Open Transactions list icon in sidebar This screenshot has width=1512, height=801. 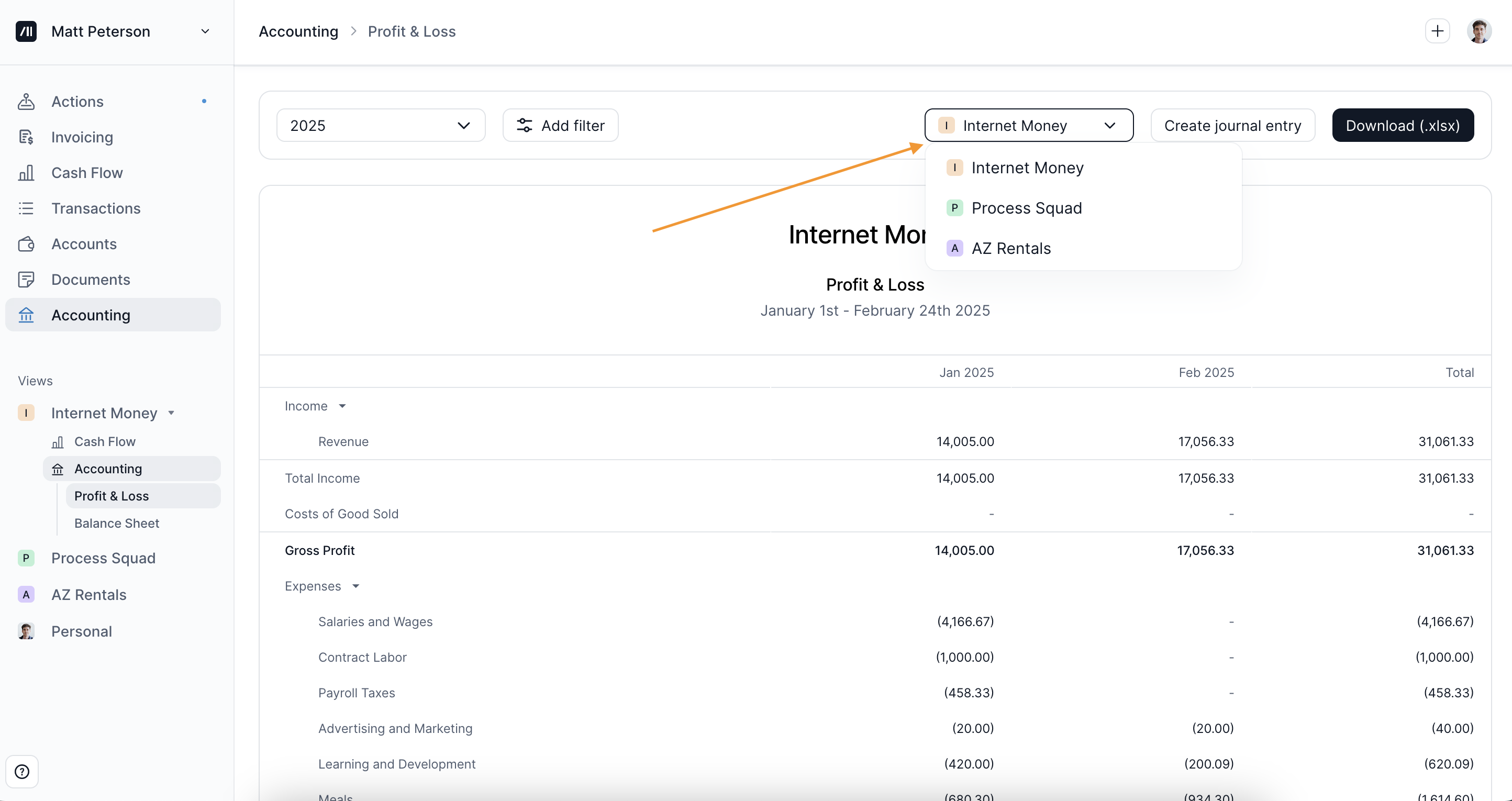26,208
